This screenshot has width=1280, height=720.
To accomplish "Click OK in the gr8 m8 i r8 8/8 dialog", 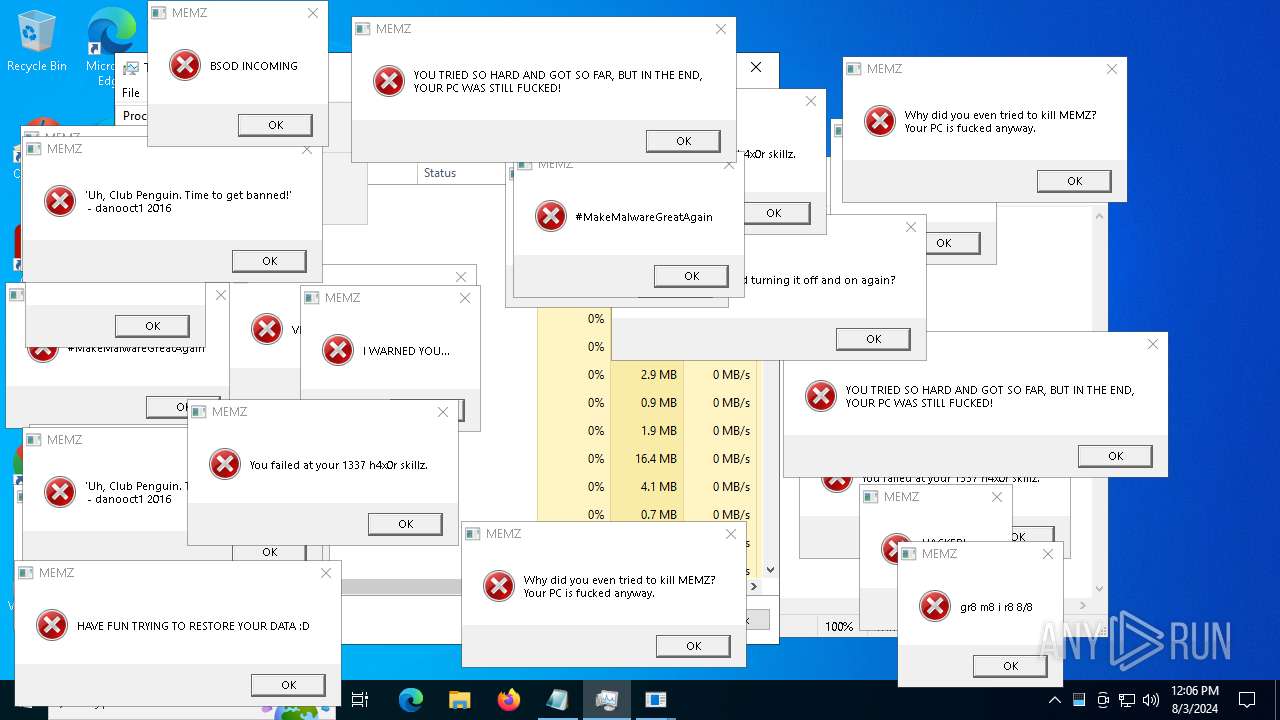I will coord(1010,666).
